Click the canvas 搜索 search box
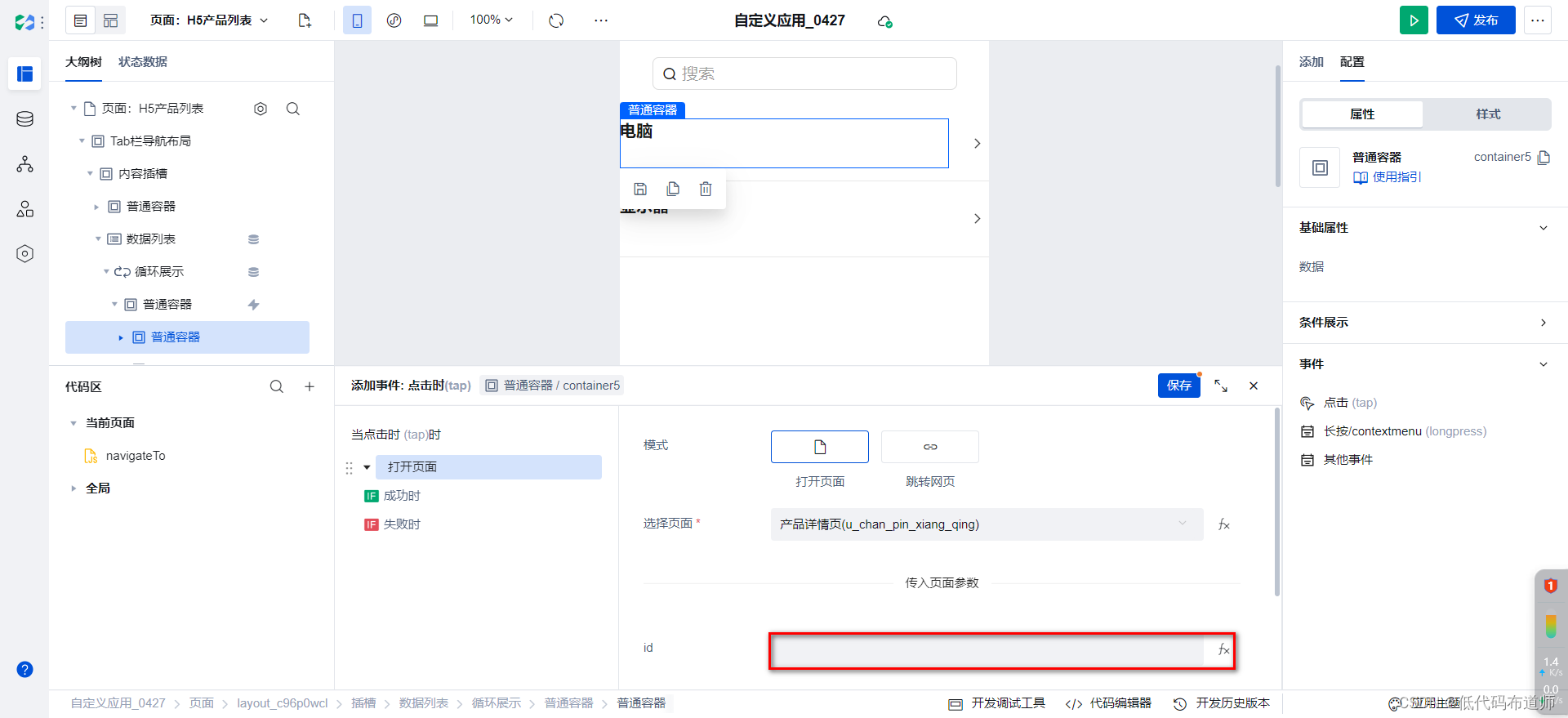The width and height of the screenshot is (1568, 718). 804,74
